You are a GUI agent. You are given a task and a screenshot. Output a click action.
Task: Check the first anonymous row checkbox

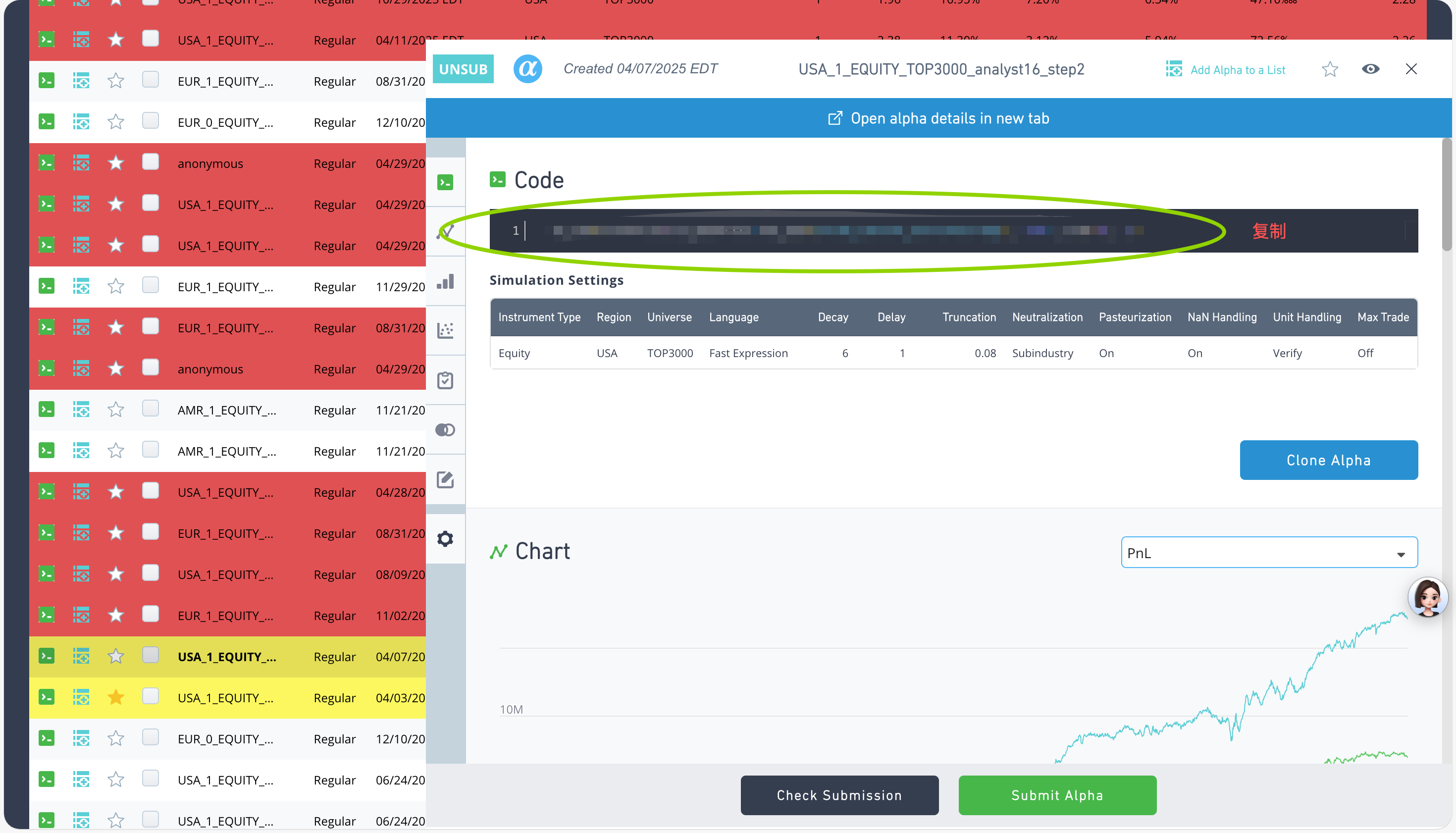click(151, 162)
